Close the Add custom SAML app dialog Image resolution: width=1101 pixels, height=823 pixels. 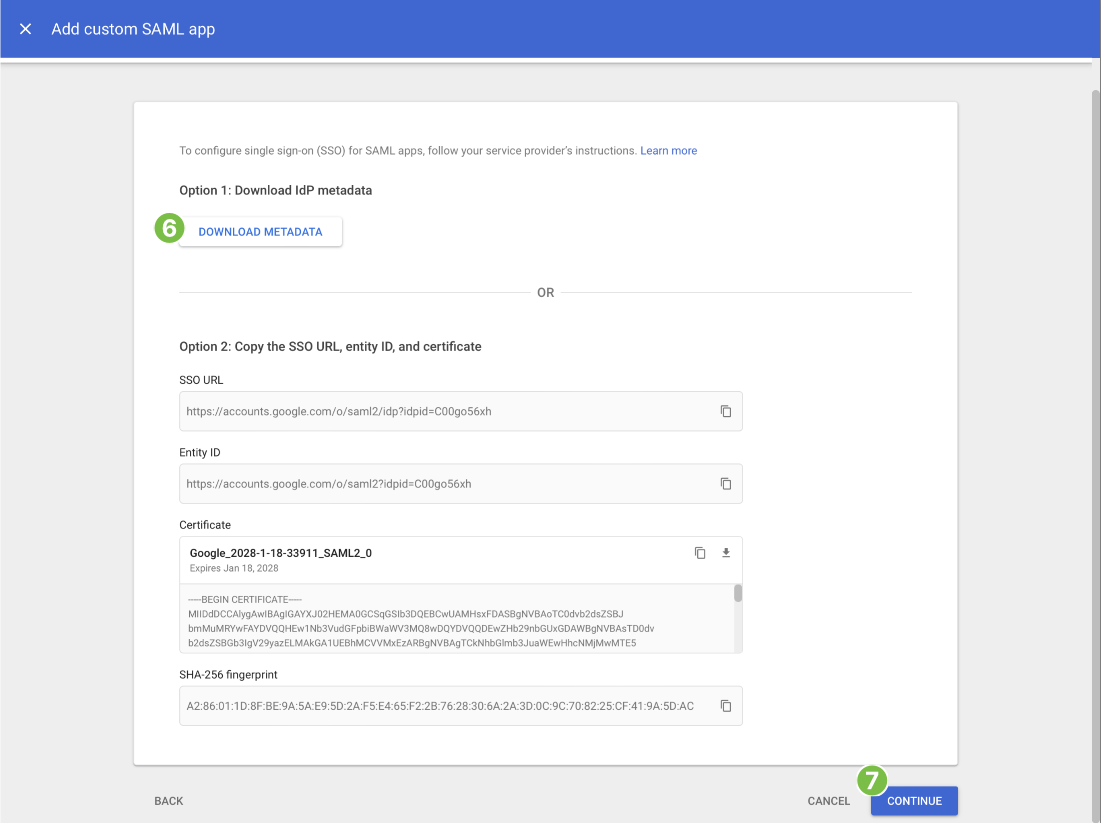tap(25, 29)
